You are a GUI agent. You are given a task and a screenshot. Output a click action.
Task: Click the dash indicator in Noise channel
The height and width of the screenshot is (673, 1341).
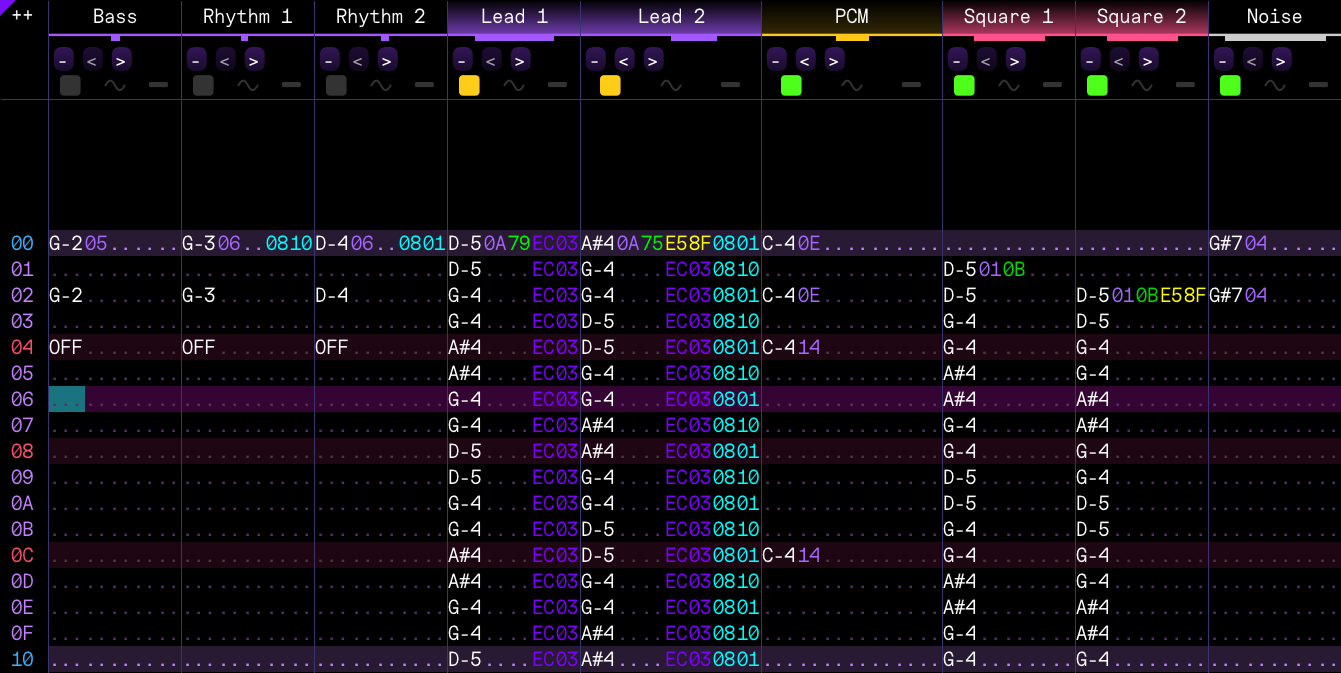(1318, 86)
